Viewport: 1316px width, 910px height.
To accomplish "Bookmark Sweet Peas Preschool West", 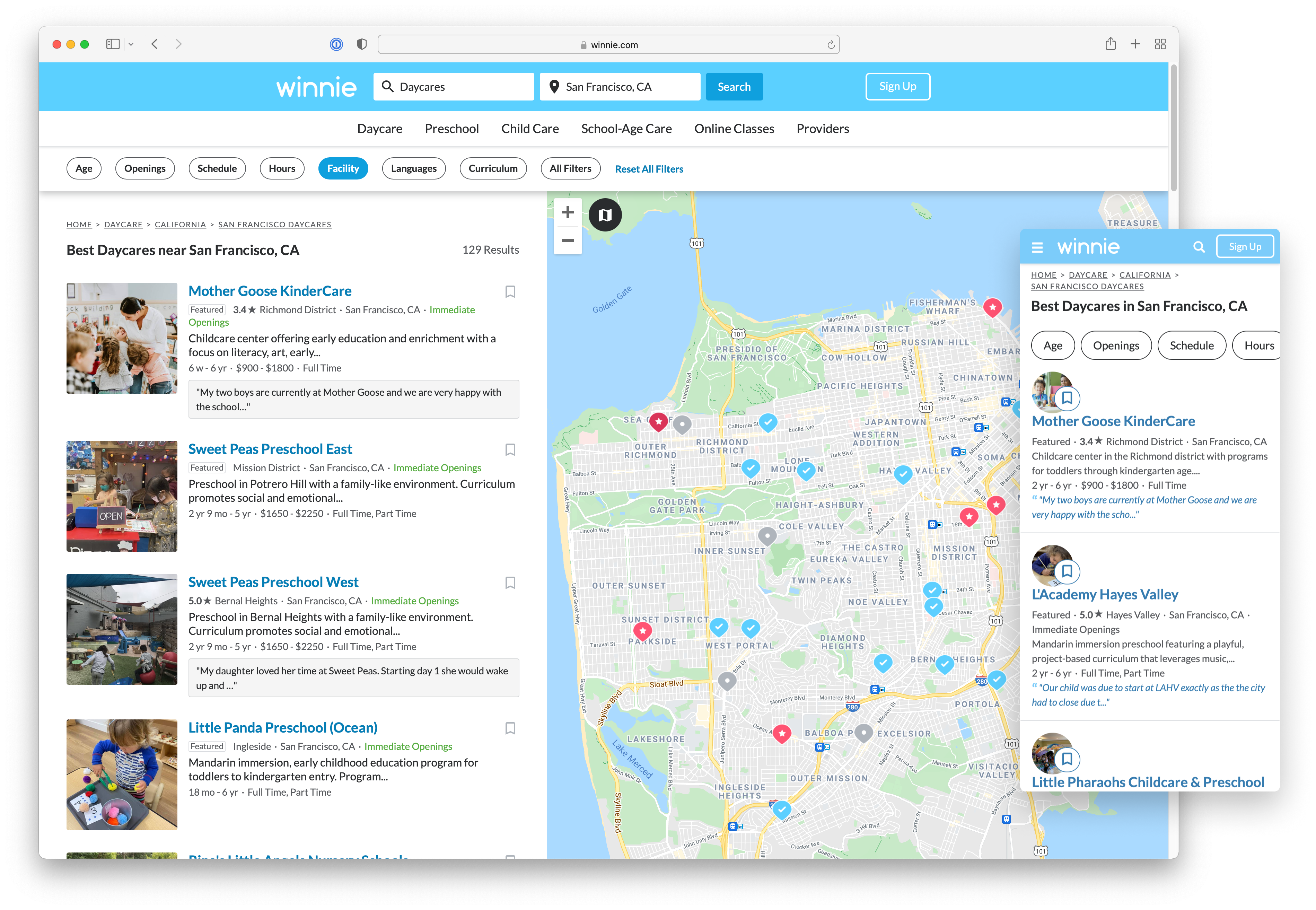I will [510, 583].
